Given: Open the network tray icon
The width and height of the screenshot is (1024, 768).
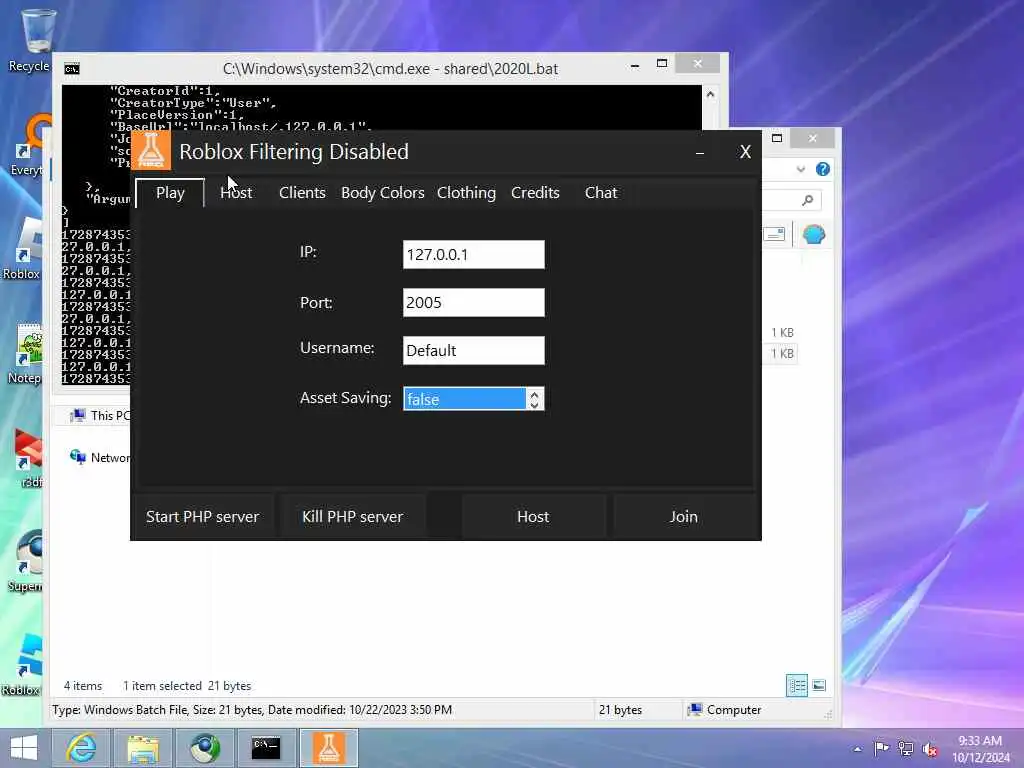Looking at the screenshot, I should tap(906, 748).
